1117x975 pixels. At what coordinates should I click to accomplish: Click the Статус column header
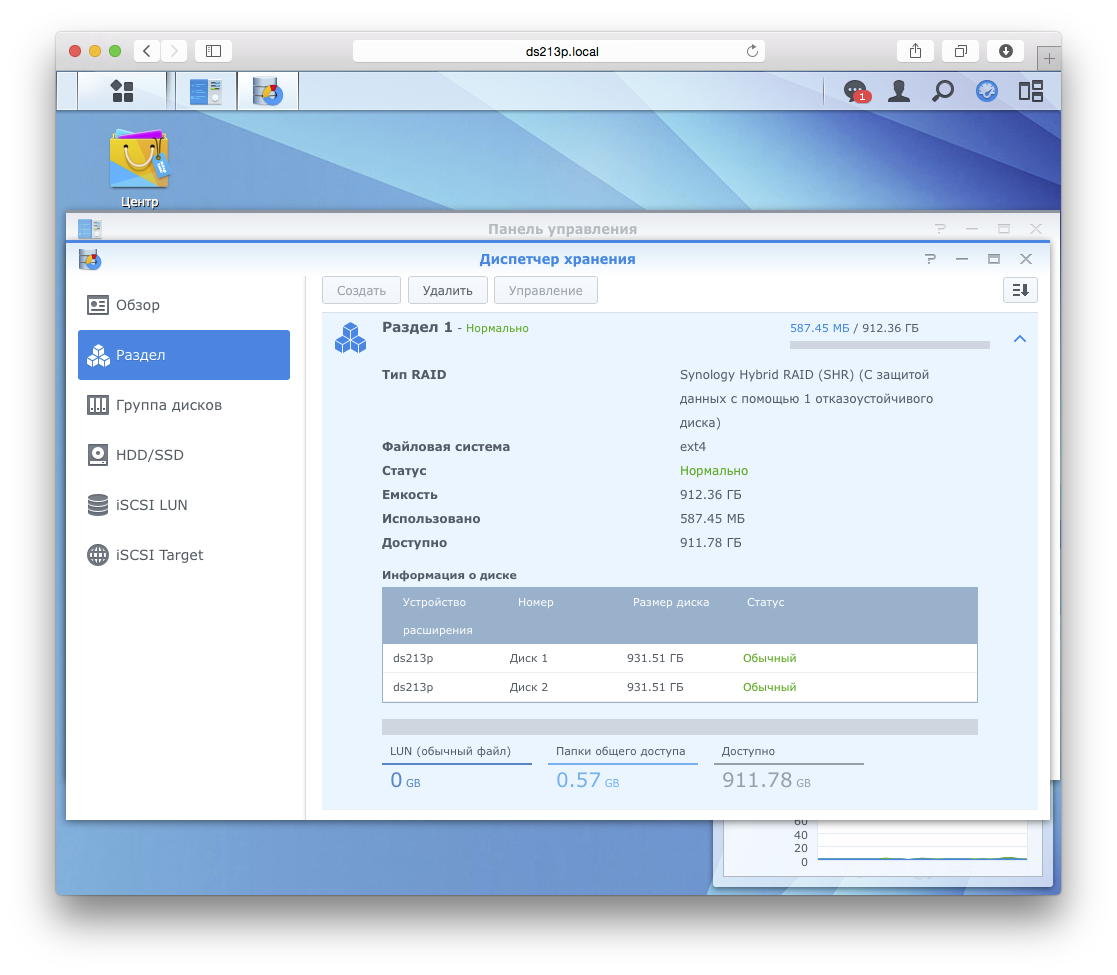765,602
